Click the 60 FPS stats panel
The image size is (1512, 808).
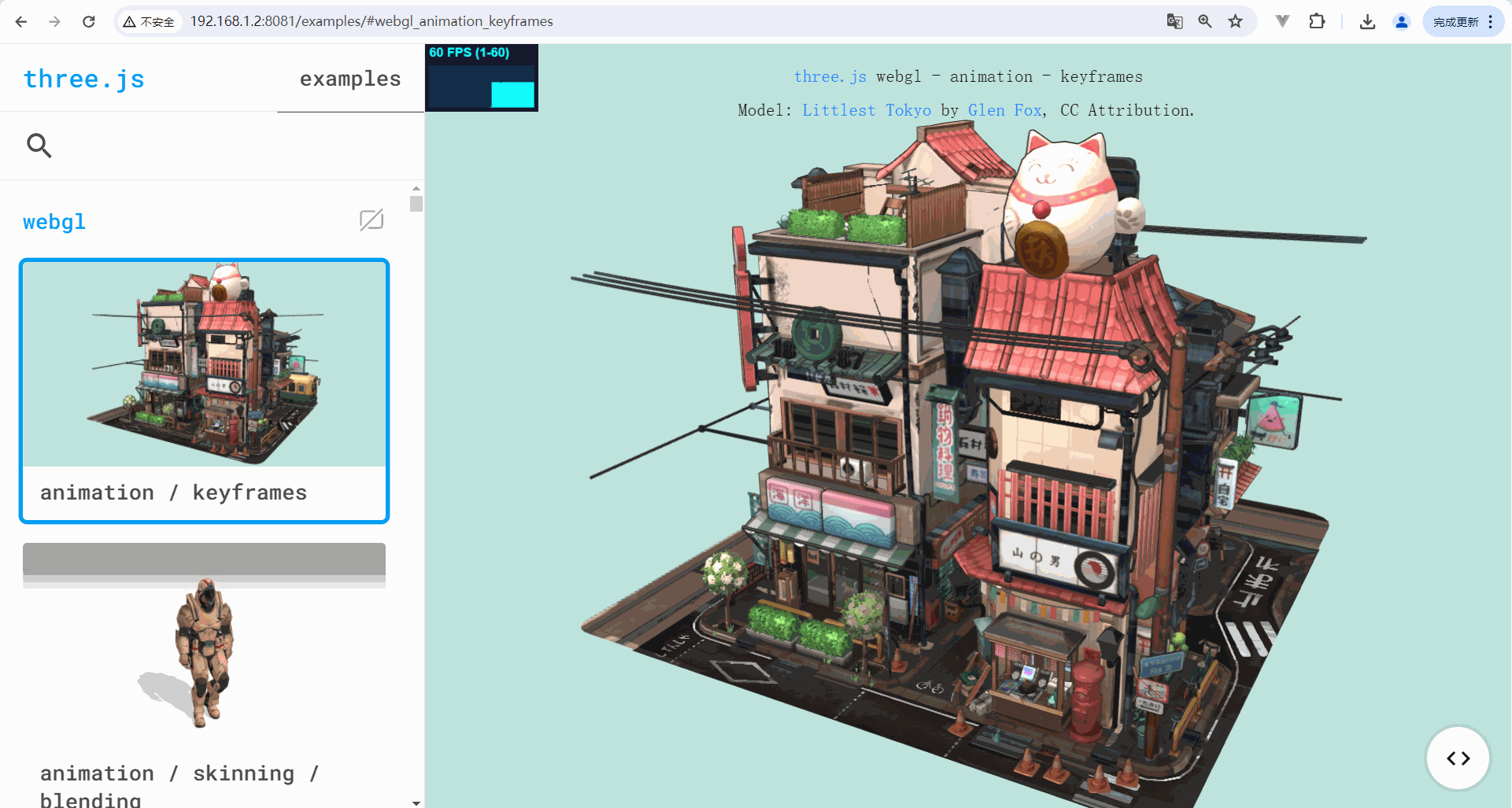[482, 78]
